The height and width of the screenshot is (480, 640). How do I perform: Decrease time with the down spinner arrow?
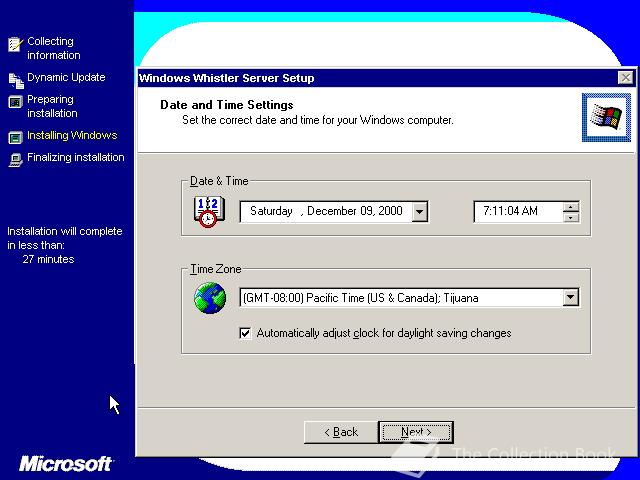[571, 218]
